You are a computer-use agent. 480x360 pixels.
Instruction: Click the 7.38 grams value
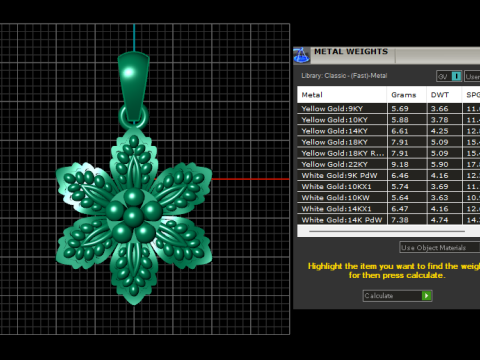click(400, 220)
